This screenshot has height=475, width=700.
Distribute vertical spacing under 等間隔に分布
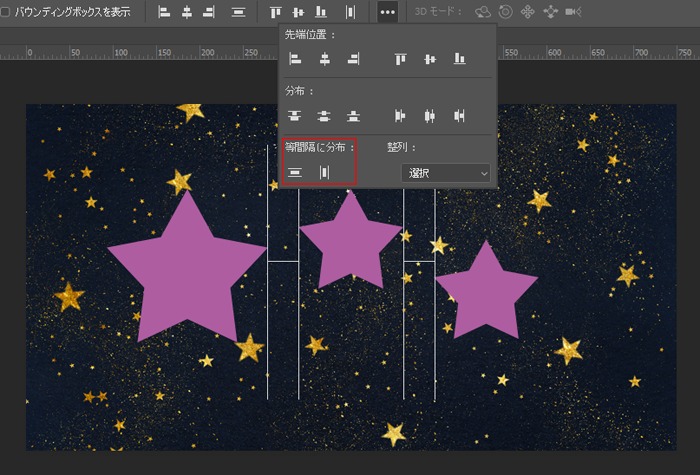295,172
